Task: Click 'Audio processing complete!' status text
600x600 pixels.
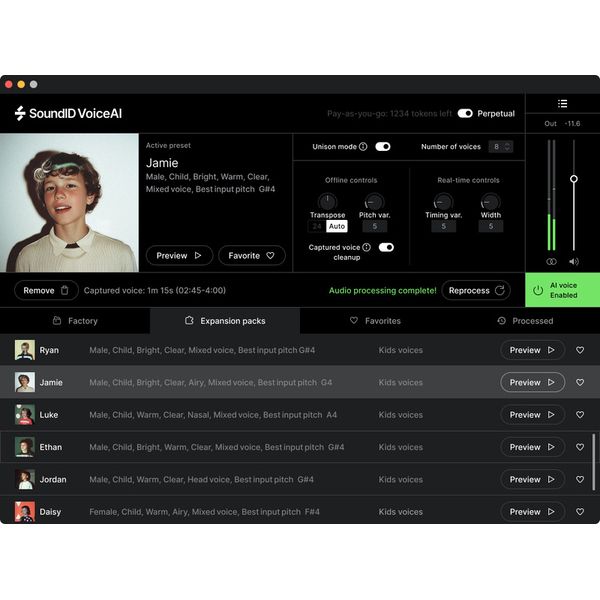Action: pyautogui.click(x=382, y=290)
